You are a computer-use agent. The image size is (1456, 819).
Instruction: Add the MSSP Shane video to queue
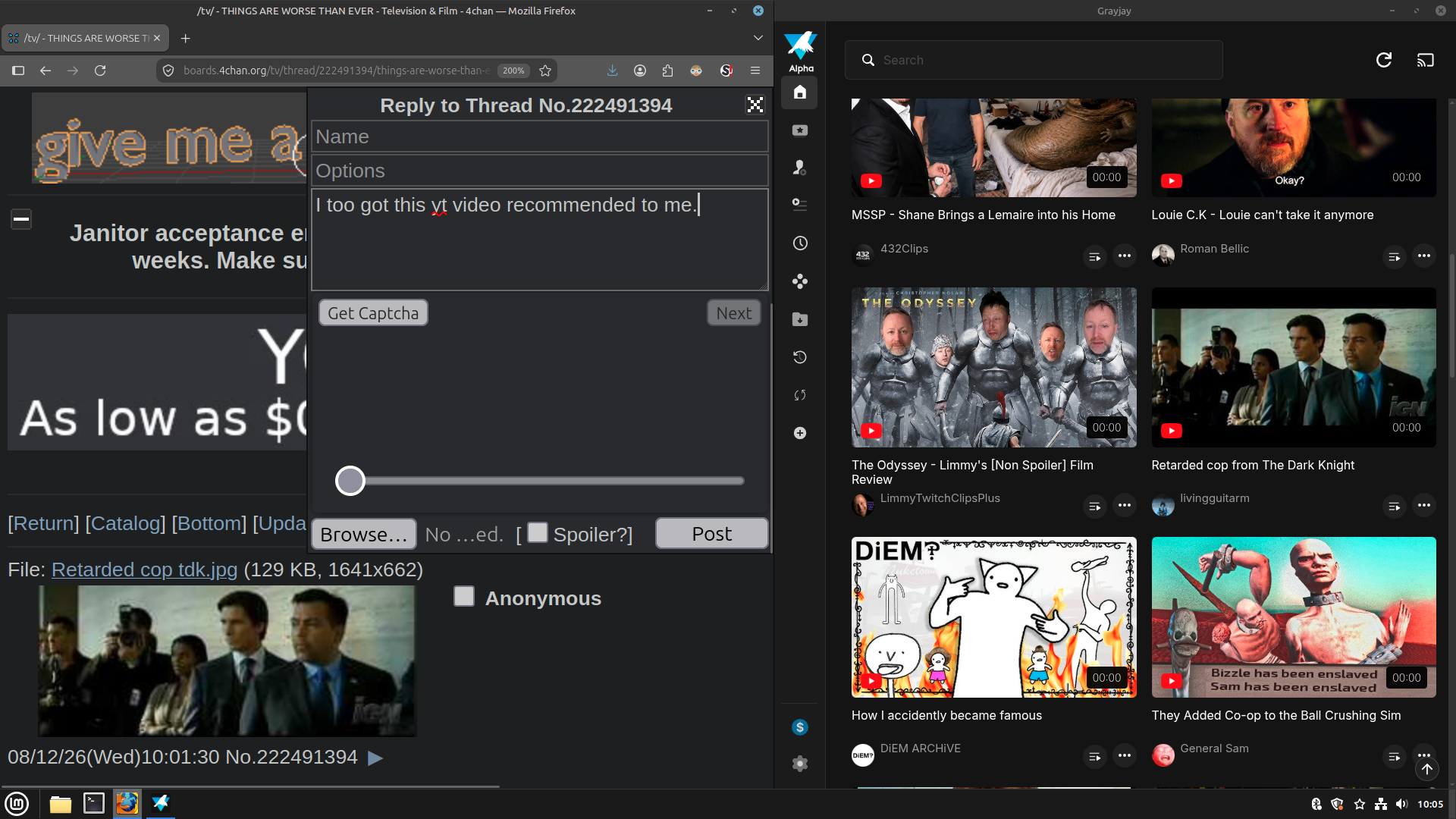[x=1094, y=257]
